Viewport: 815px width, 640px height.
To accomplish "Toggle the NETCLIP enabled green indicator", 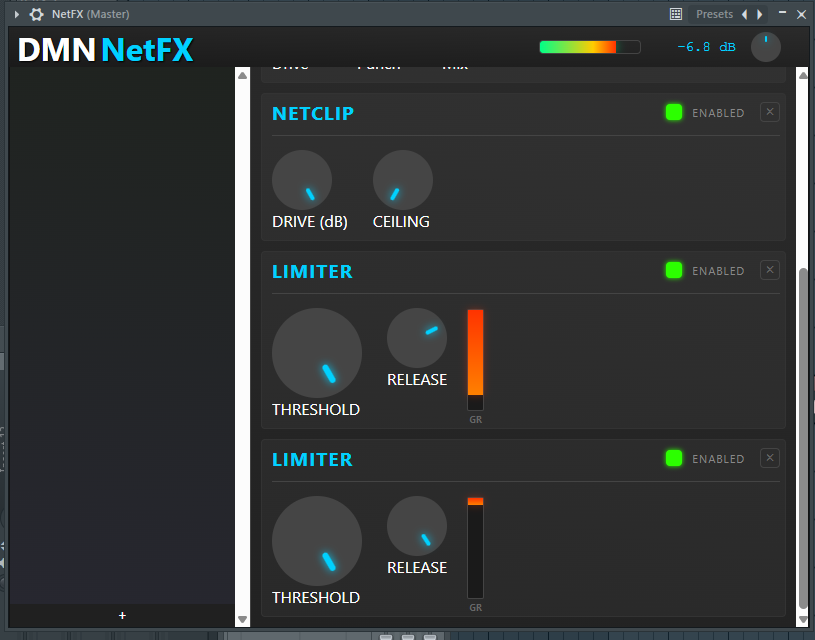I will click(674, 112).
